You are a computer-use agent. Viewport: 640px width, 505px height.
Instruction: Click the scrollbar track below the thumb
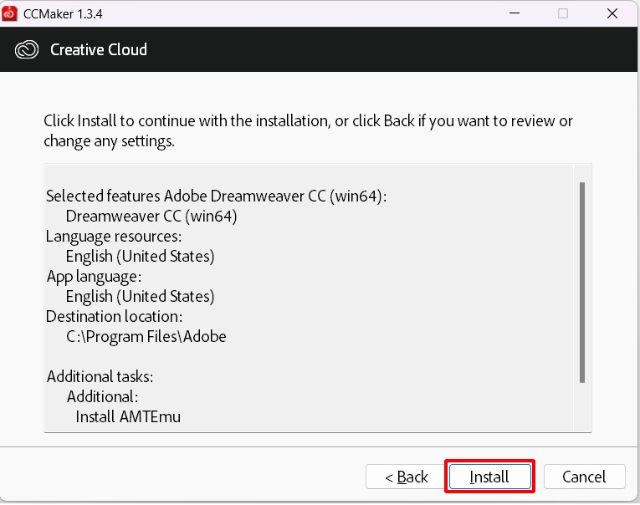[x=582, y=406]
